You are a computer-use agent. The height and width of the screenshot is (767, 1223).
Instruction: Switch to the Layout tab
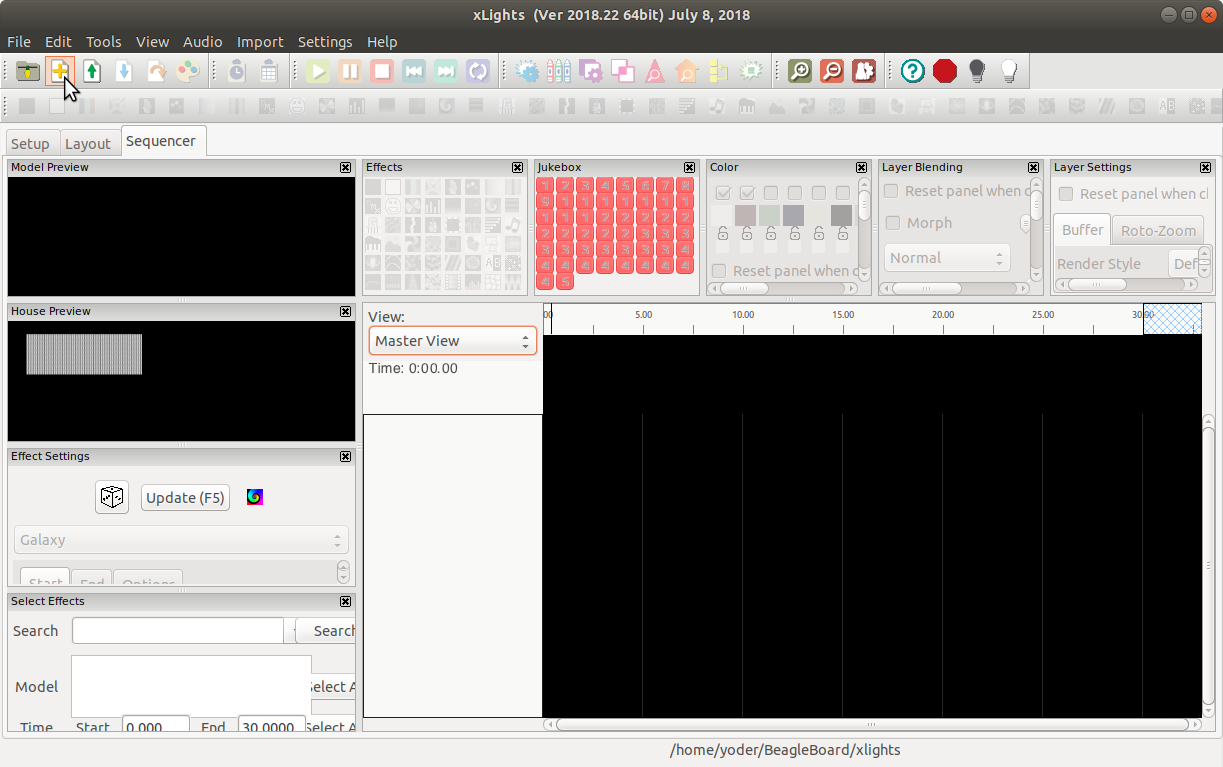pyautogui.click(x=88, y=144)
